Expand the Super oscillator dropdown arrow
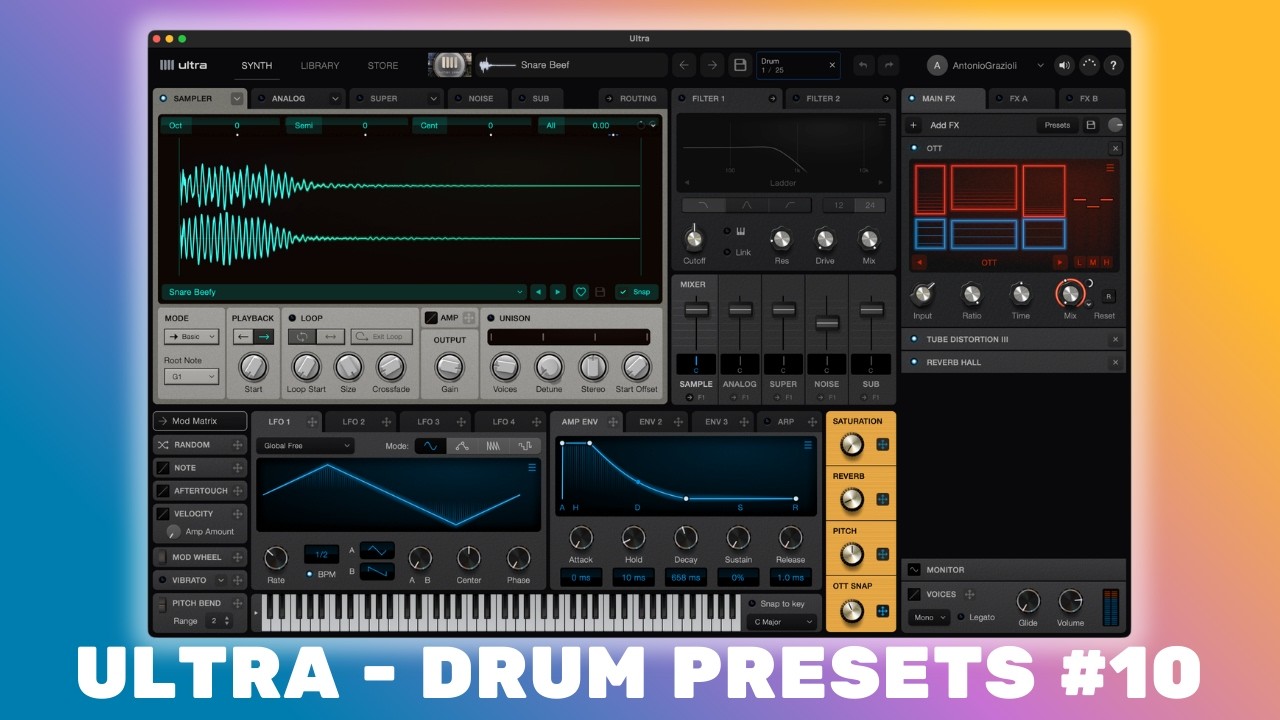Image resolution: width=1280 pixels, height=720 pixels. tap(433, 98)
